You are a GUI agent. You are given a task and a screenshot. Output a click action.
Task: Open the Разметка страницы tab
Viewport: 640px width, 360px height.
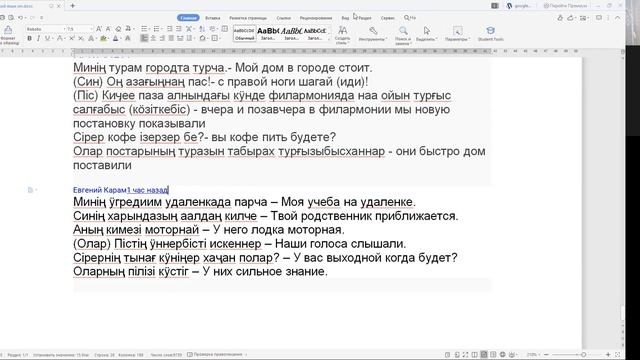(x=248, y=18)
